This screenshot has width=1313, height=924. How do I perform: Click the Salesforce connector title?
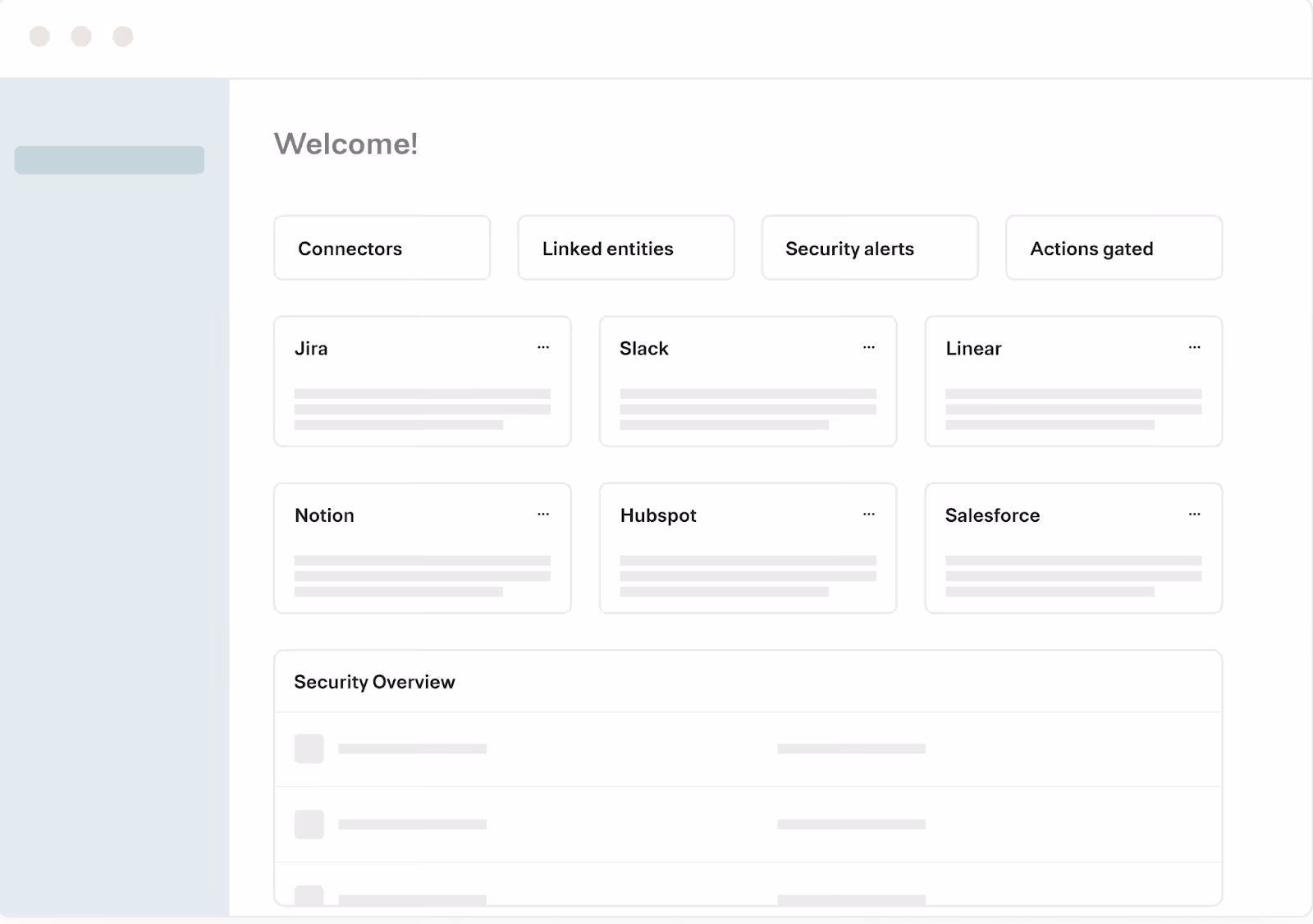pos(992,515)
